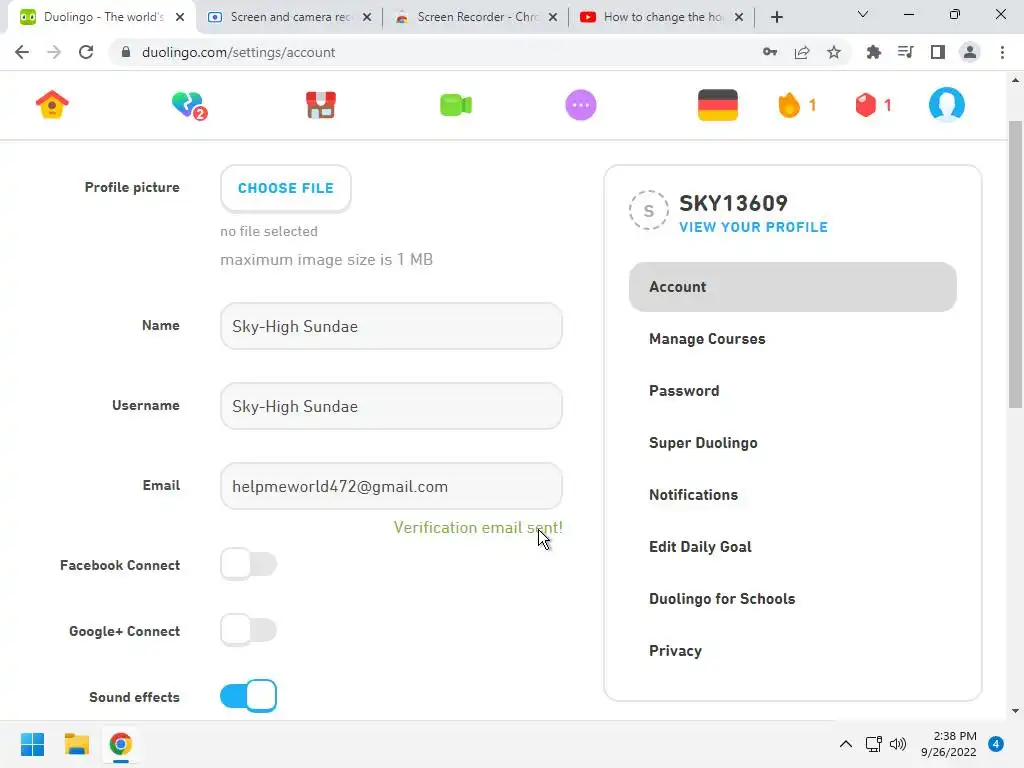Viewport: 1024px width, 768px height.
Task: Click the saved password key icon
Action: pos(770,52)
